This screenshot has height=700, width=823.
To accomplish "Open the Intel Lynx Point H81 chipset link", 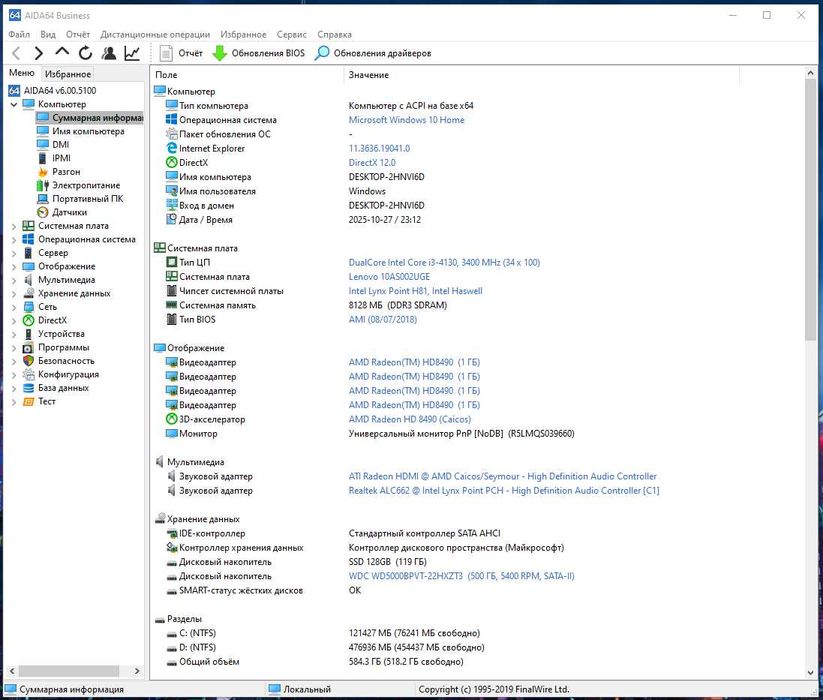I will 415,291.
